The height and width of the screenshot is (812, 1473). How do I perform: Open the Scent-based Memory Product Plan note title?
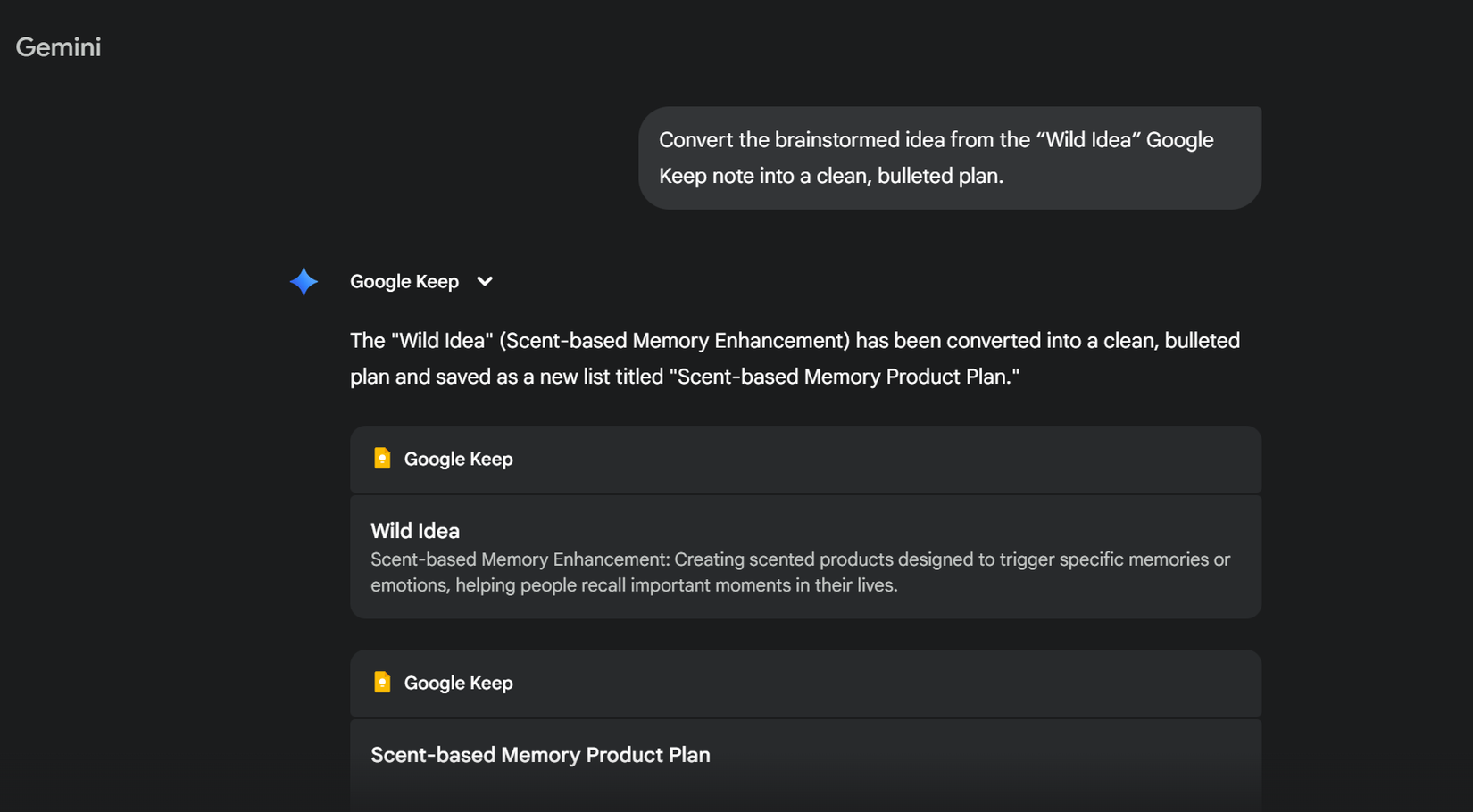[540, 754]
